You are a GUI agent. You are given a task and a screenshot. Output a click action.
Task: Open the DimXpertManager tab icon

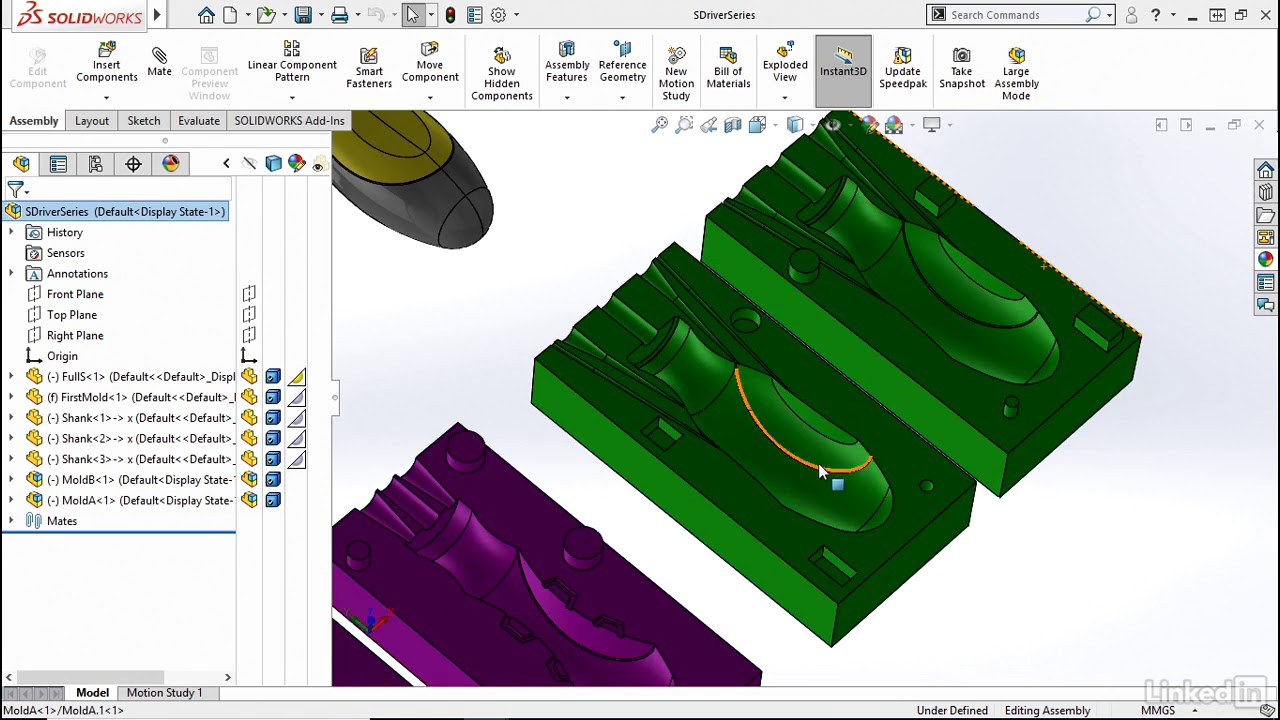(133, 164)
